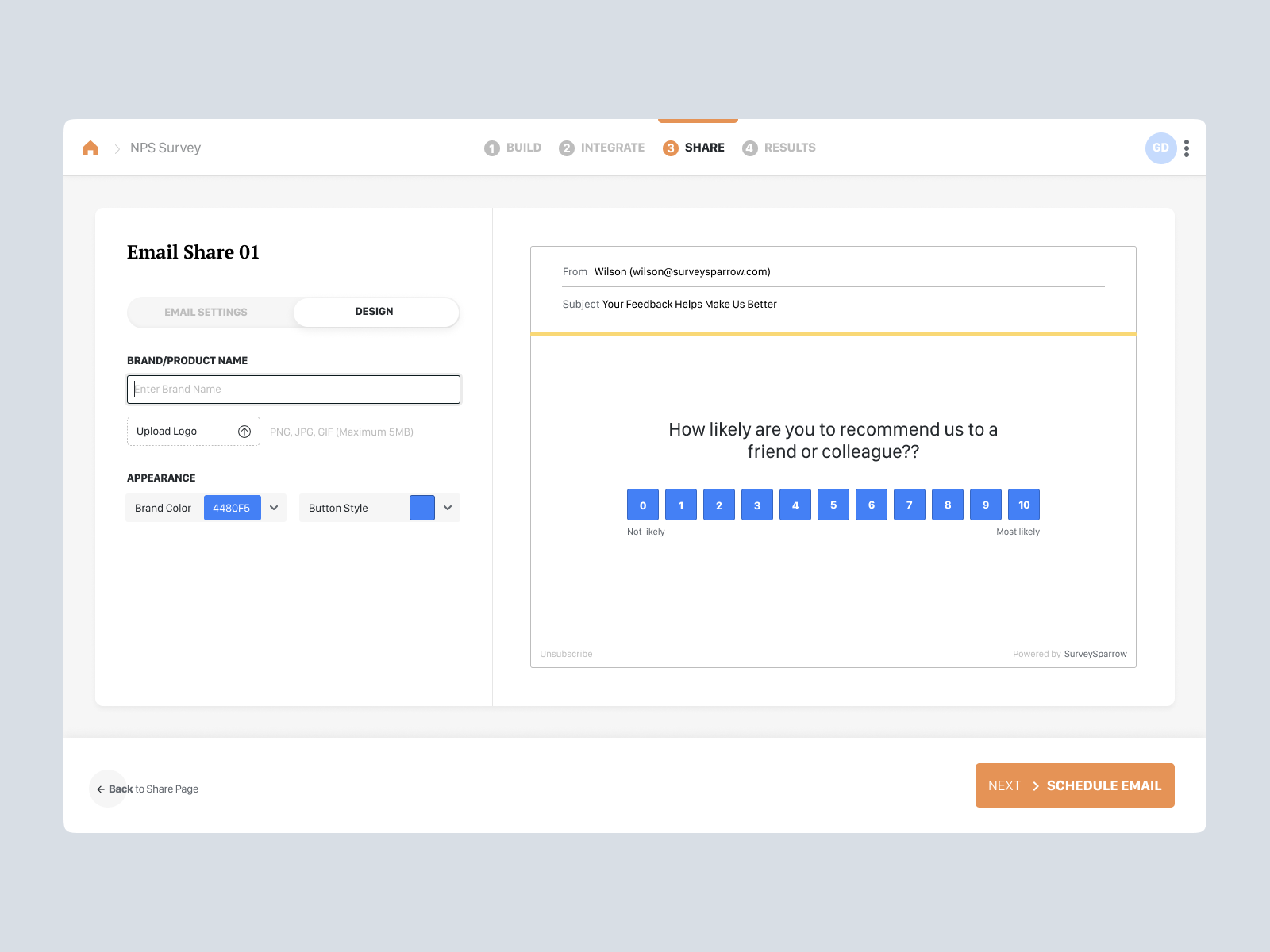Viewport: 1270px width, 952px height.
Task: Select rating 2 in the preview
Action: tap(719, 505)
